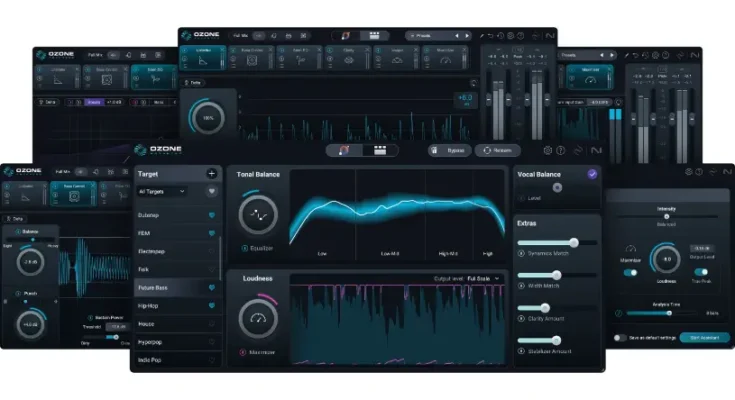
Task: Toggle the Vocal Balance checkmark
Action: pos(592,174)
